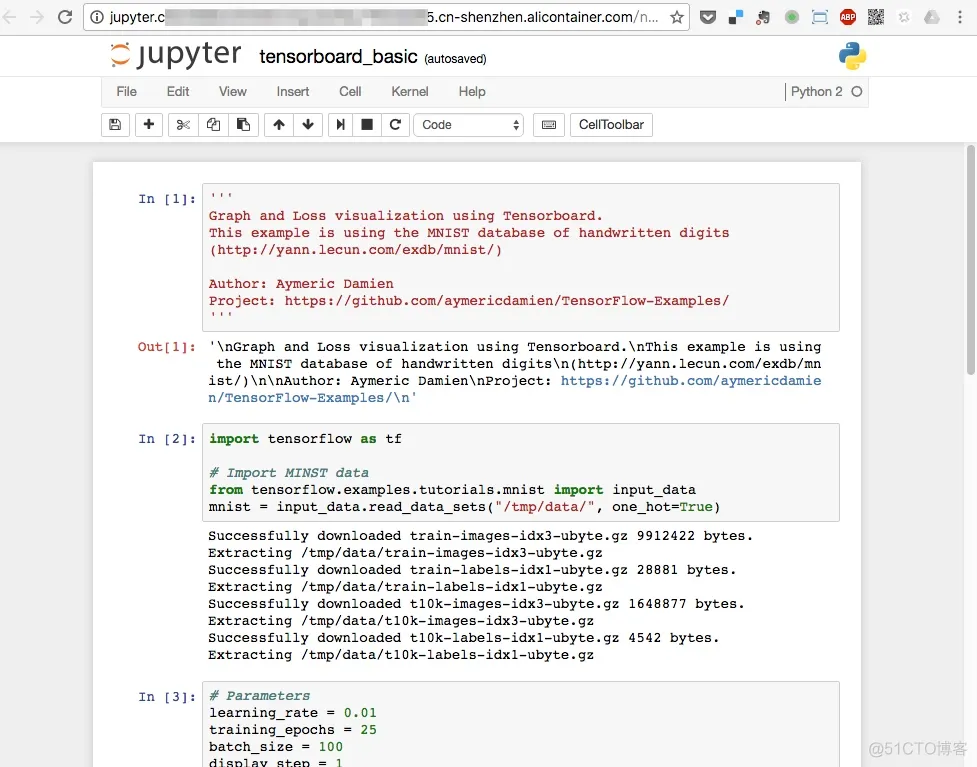The height and width of the screenshot is (767, 977).
Task: Click the browser address bar
Action: tap(386, 17)
